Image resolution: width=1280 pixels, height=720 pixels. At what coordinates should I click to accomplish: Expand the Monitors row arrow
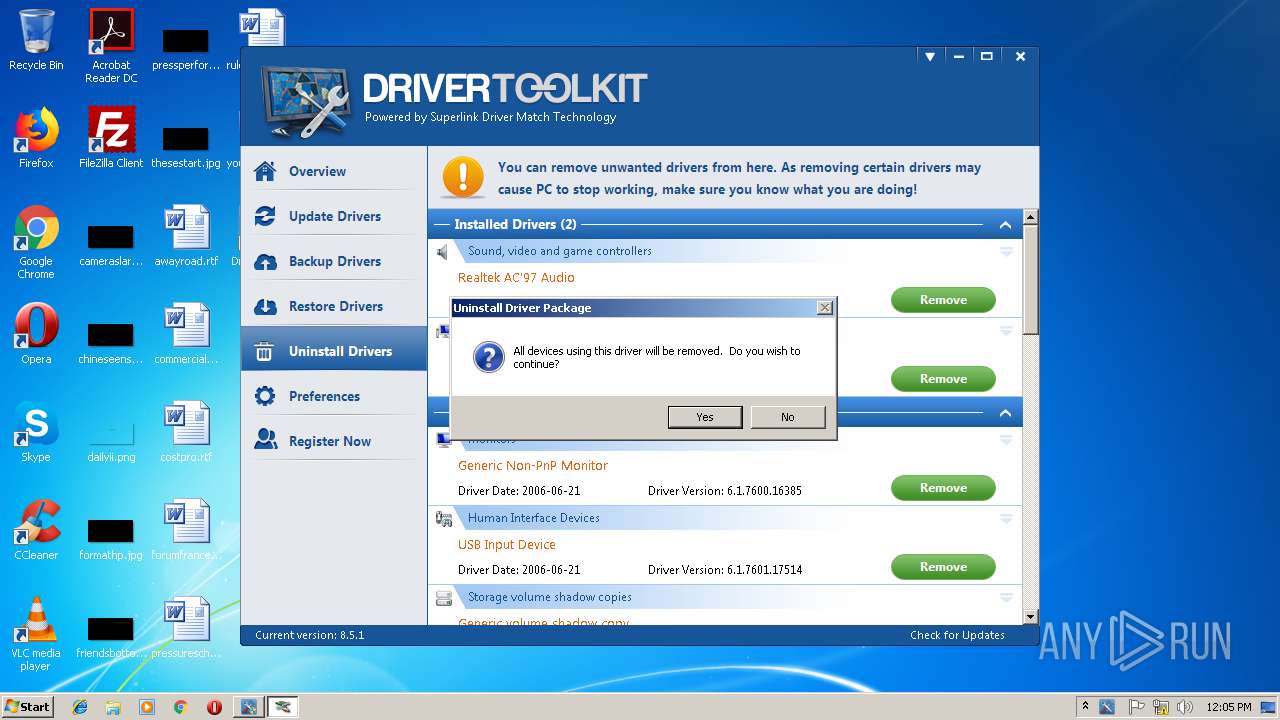[x=1007, y=440]
